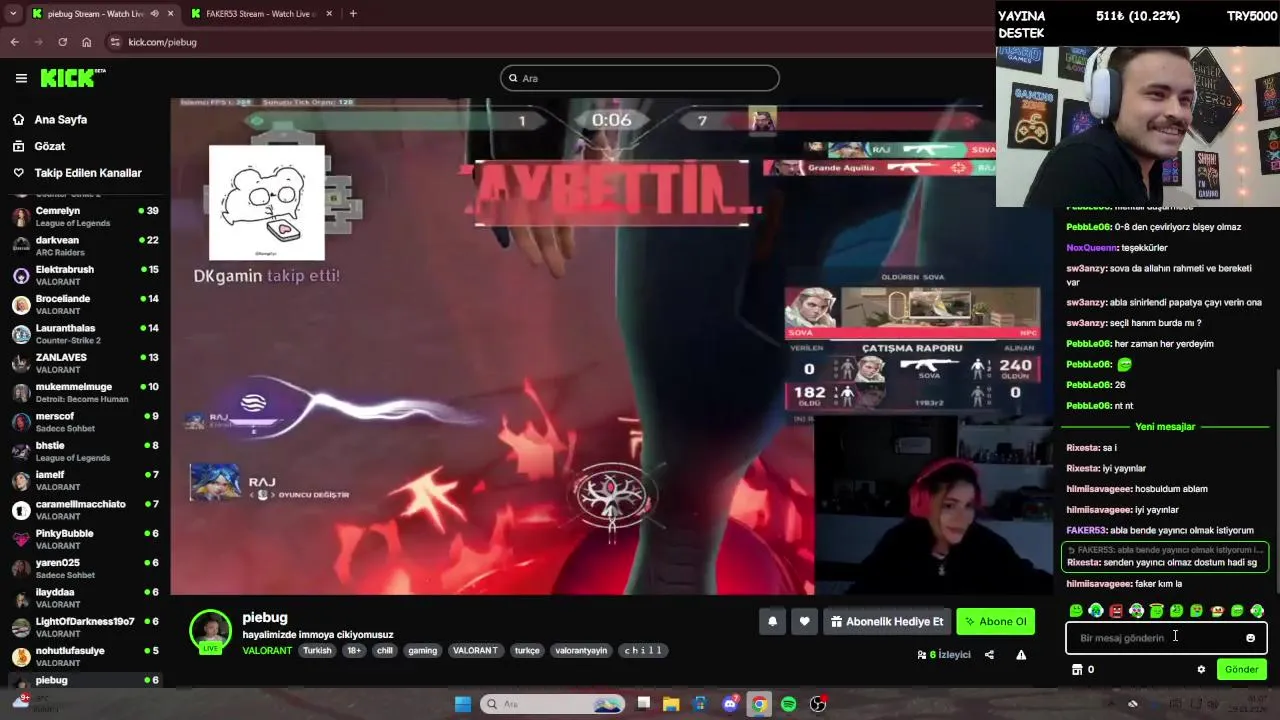Open bhstie channel in sidebar
The width and height of the screenshot is (1280, 720).
point(85,451)
